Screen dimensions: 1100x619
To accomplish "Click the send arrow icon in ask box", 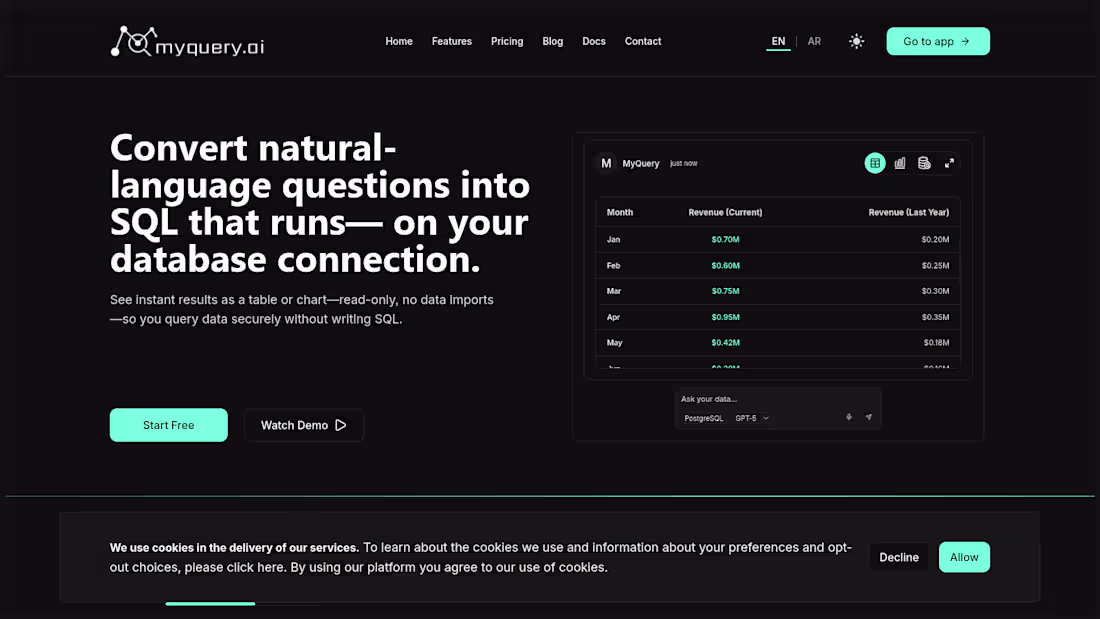I will coord(868,417).
